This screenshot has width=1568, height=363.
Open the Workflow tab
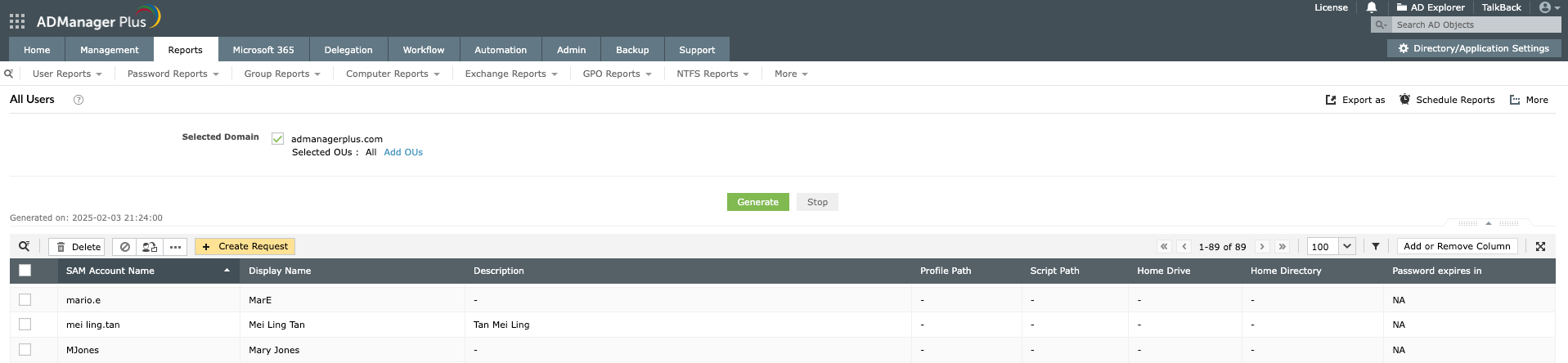(424, 49)
